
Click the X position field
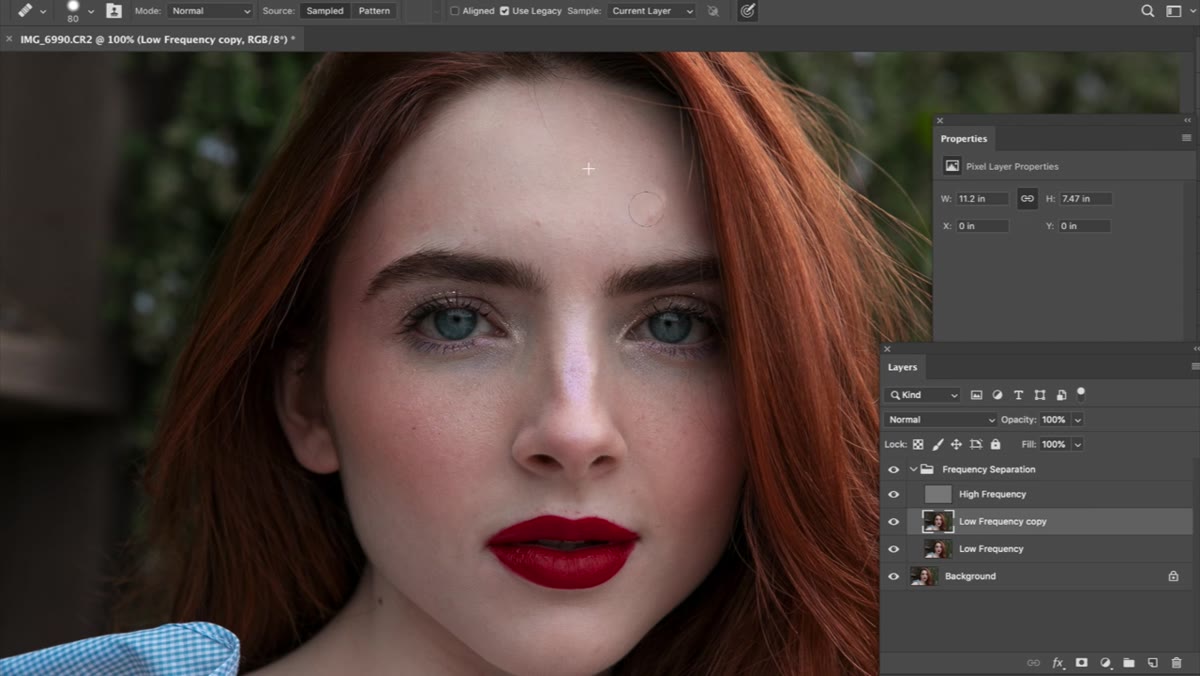983,226
